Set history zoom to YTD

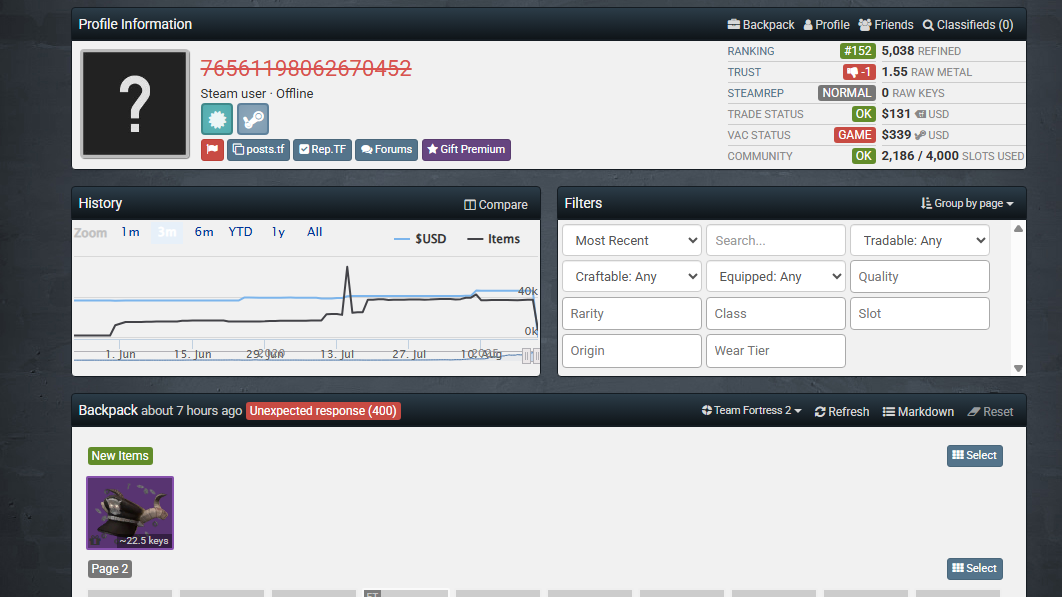(x=240, y=232)
